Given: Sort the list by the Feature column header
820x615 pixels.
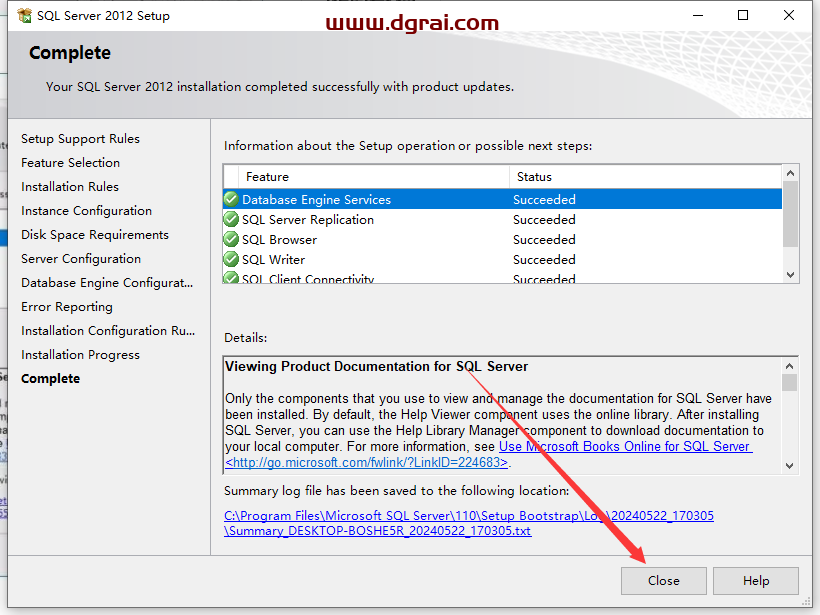Looking at the screenshot, I should click(x=374, y=177).
